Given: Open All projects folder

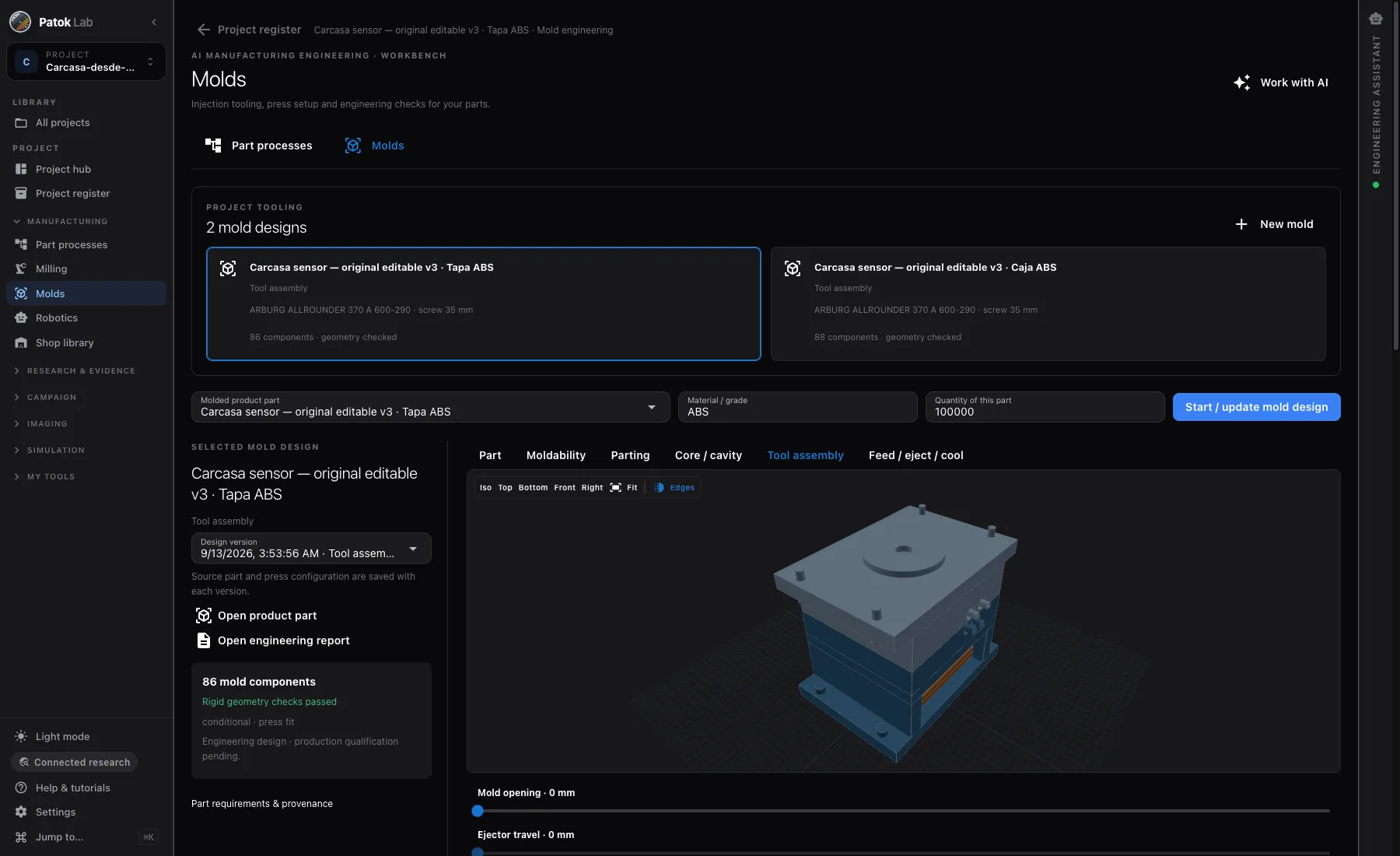Looking at the screenshot, I should click(86, 122).
